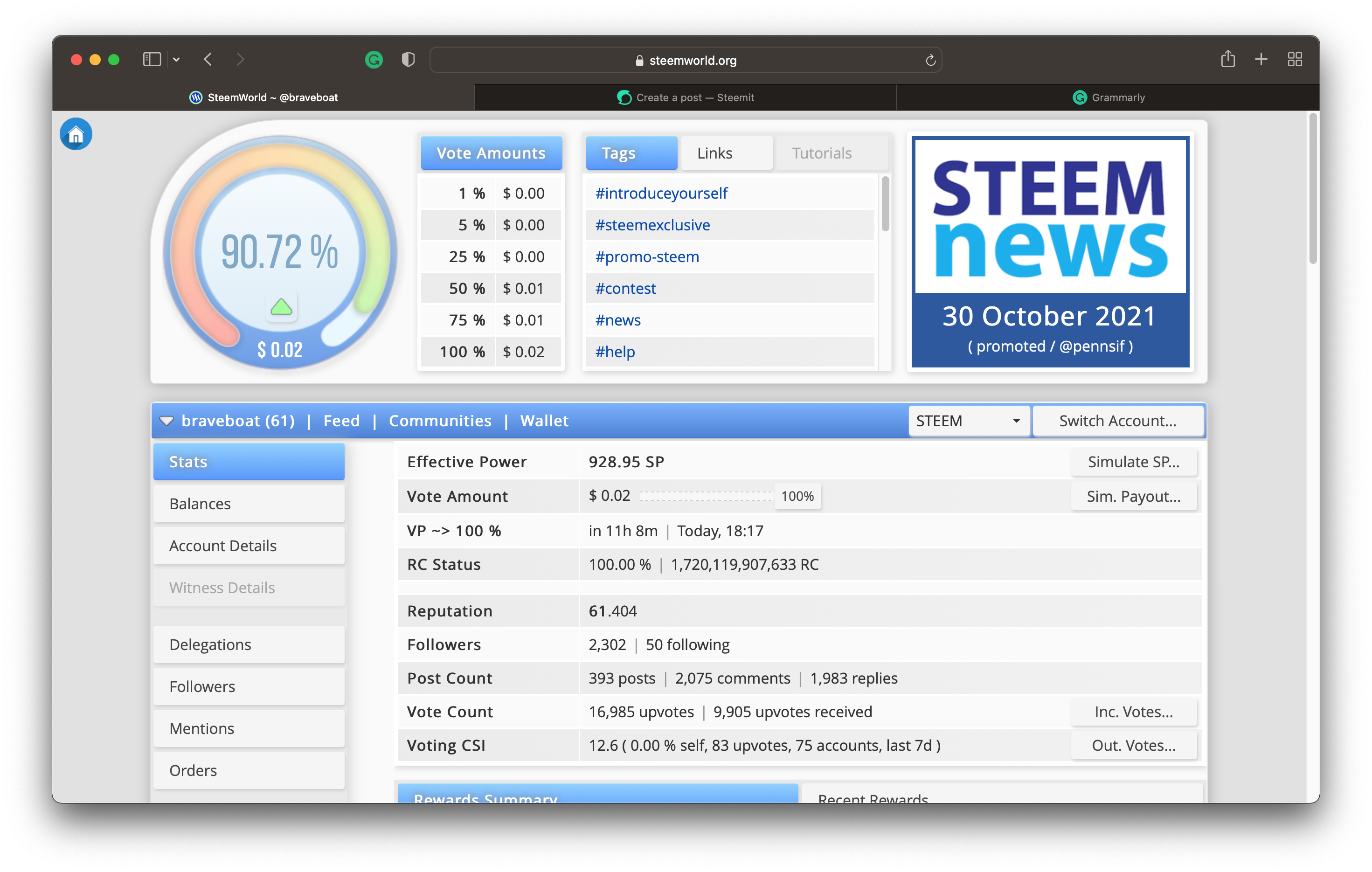
Task: Click the Steem News promoted banner
Action: point(1049,252)
